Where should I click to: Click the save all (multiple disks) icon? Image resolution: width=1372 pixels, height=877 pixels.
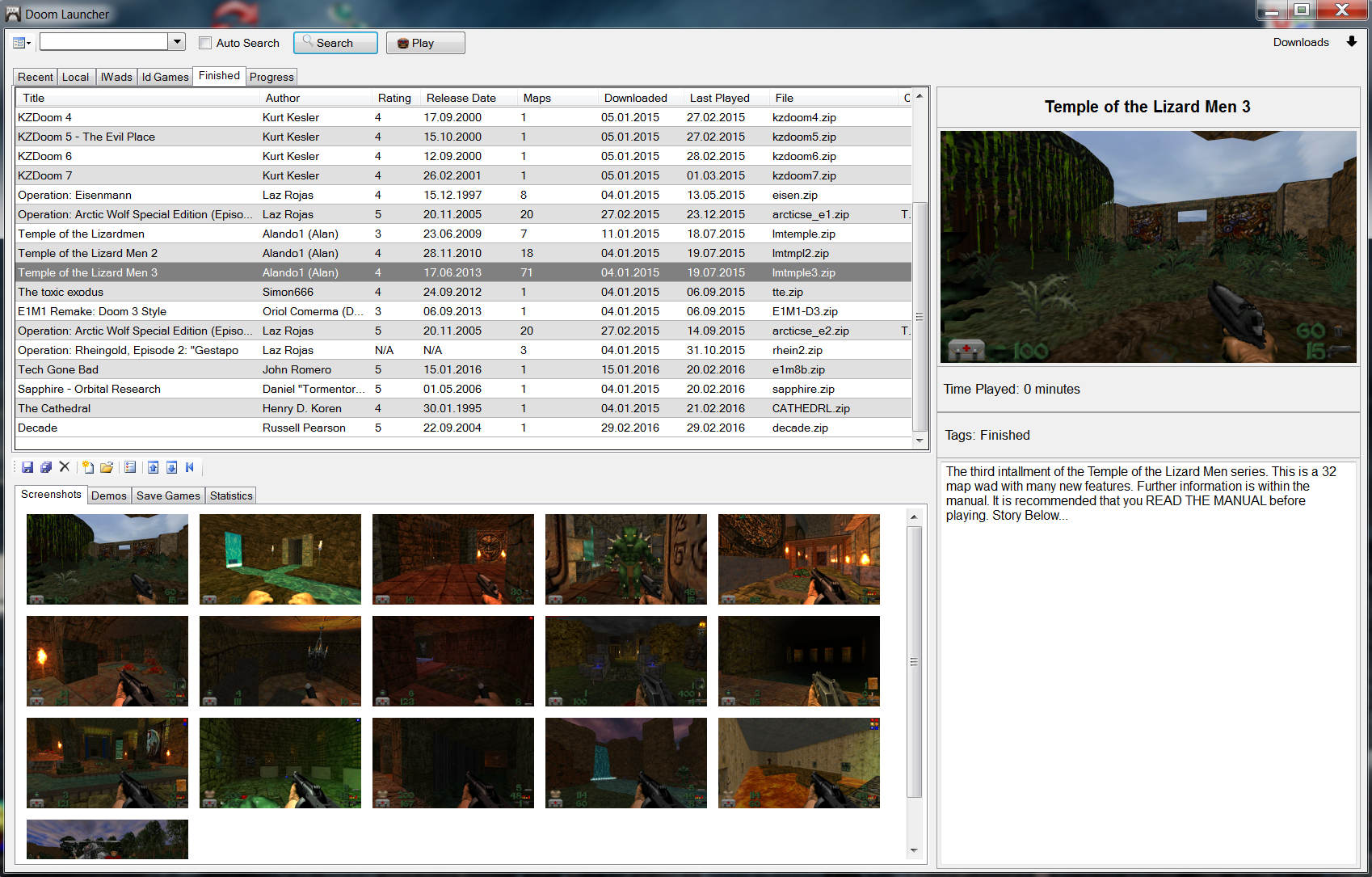coord(46,467)
